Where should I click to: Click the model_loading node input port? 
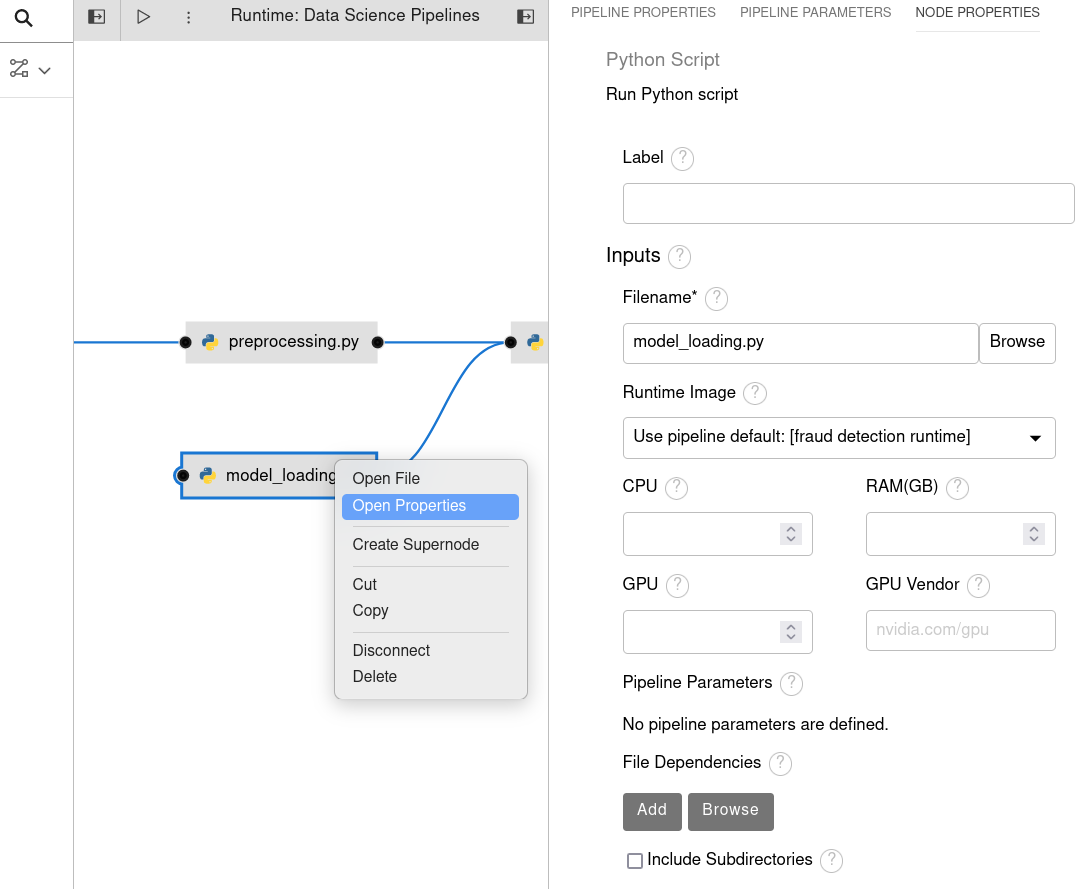pos(182,476)
